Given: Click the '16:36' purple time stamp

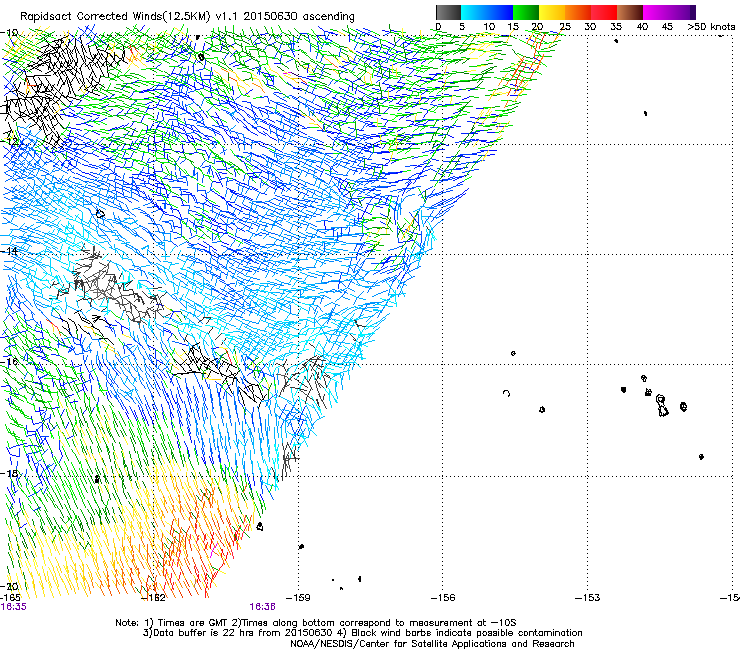Looking at the screenshot, I should [x=262, y=607].
